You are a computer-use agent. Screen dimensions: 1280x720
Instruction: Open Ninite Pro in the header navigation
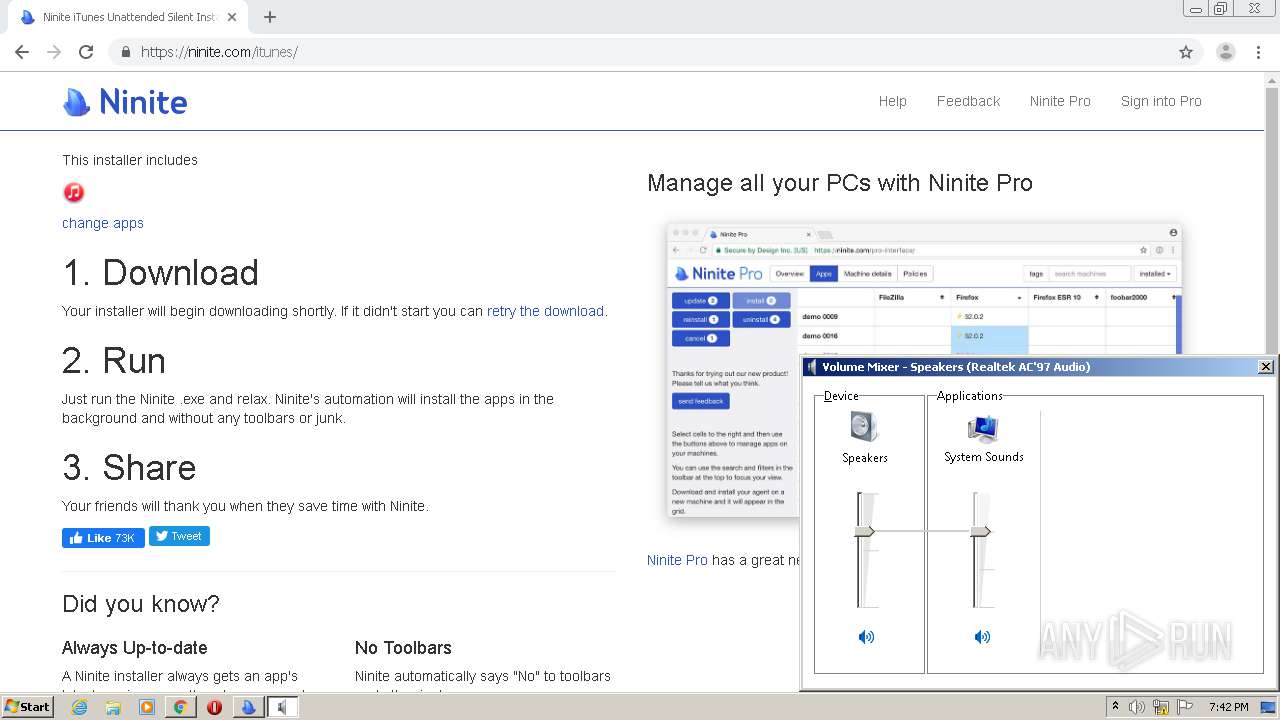pyautogui.click(x=1060, y=101)
